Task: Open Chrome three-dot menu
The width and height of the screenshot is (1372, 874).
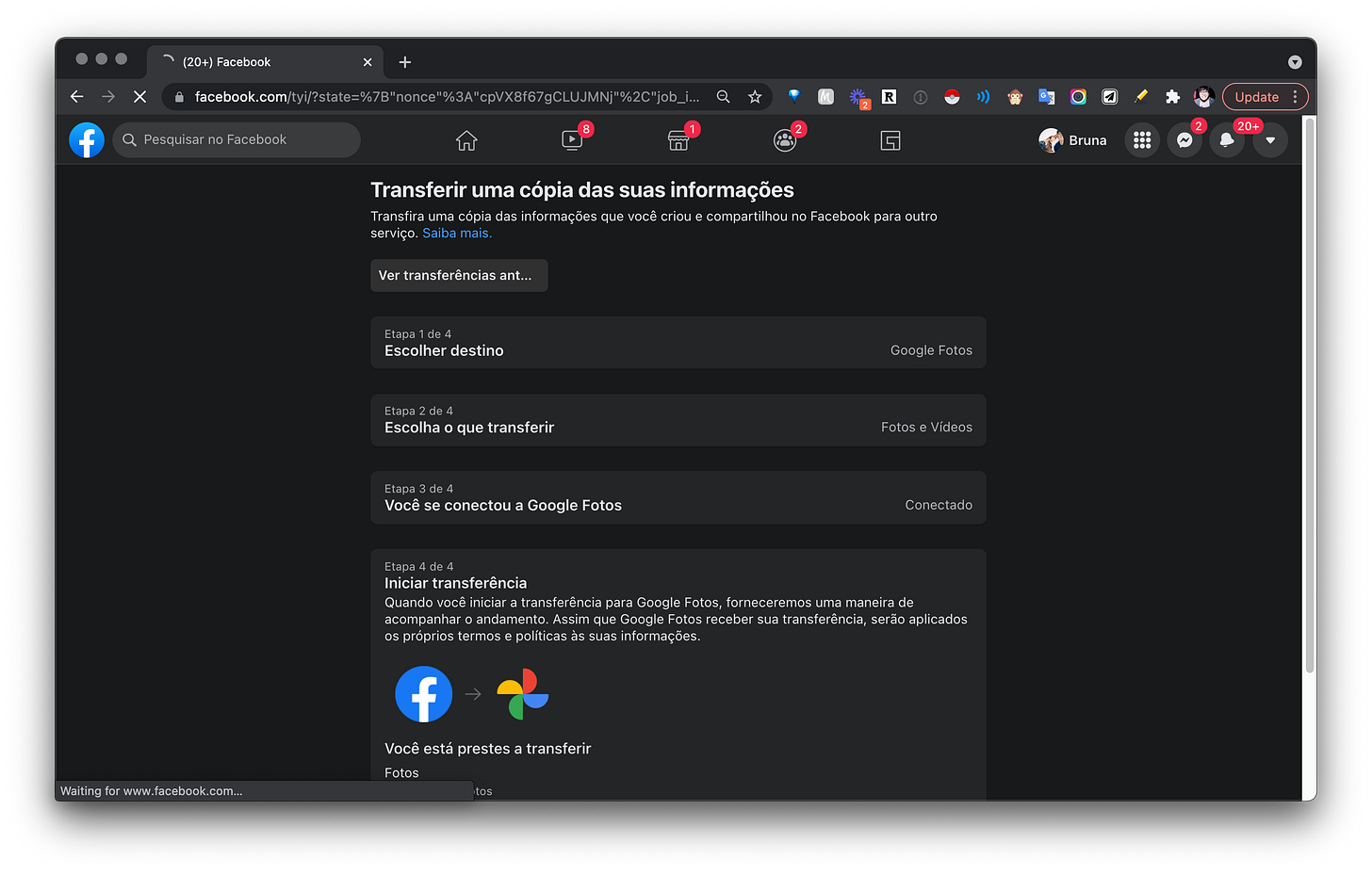Action: pyautogui.click(x=1296, y=96)
